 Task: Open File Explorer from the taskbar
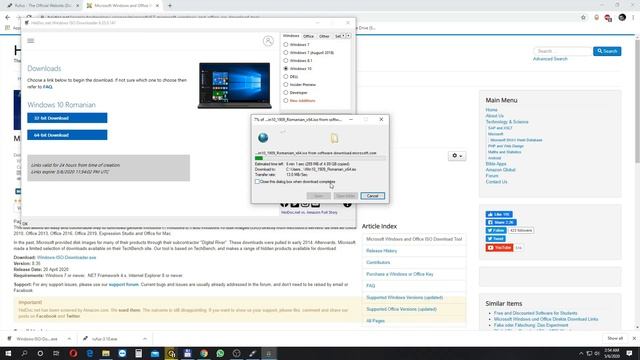click(x=106, y=353)
